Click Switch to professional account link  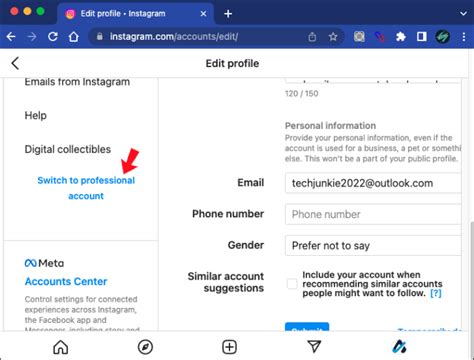86,188
